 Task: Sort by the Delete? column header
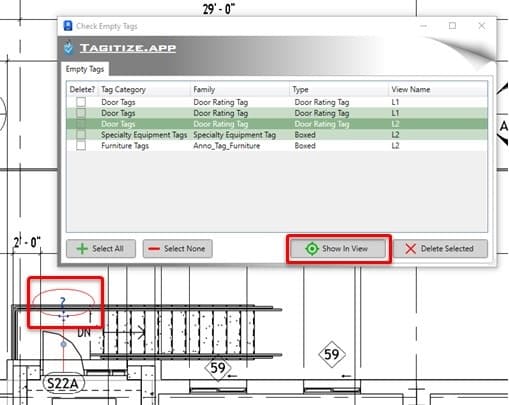click(x=83, y=89)
